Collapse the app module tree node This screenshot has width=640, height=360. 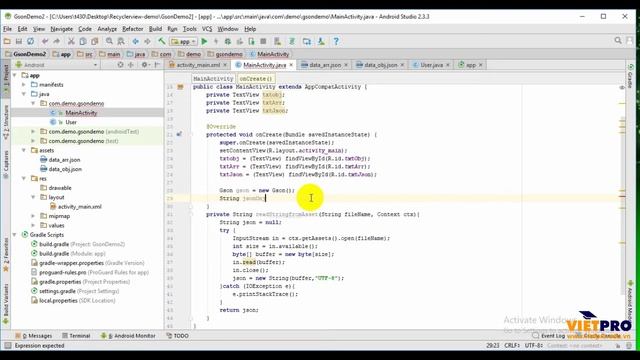(15, 76)
